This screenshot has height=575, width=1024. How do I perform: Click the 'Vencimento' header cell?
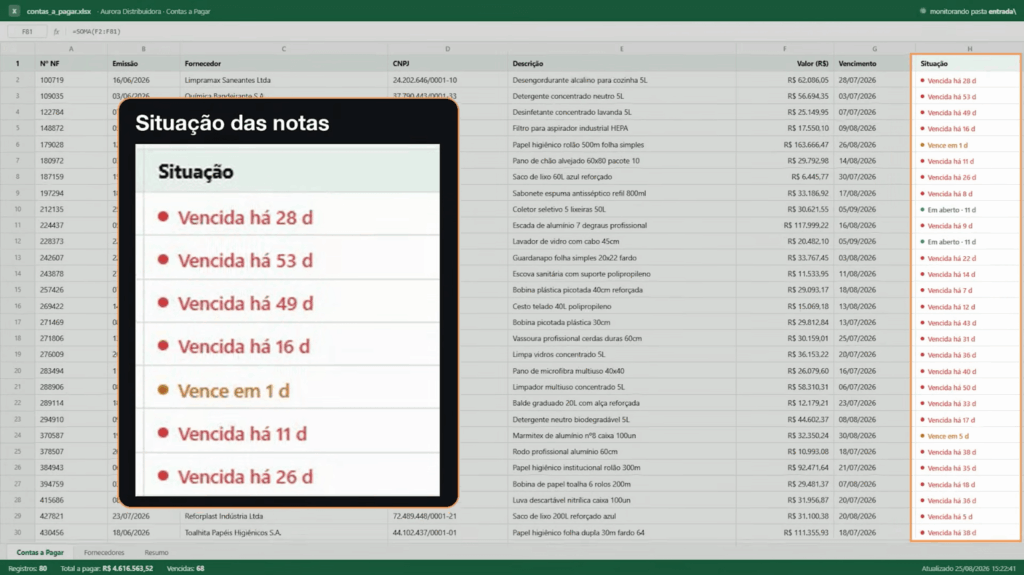coord(874,63)
